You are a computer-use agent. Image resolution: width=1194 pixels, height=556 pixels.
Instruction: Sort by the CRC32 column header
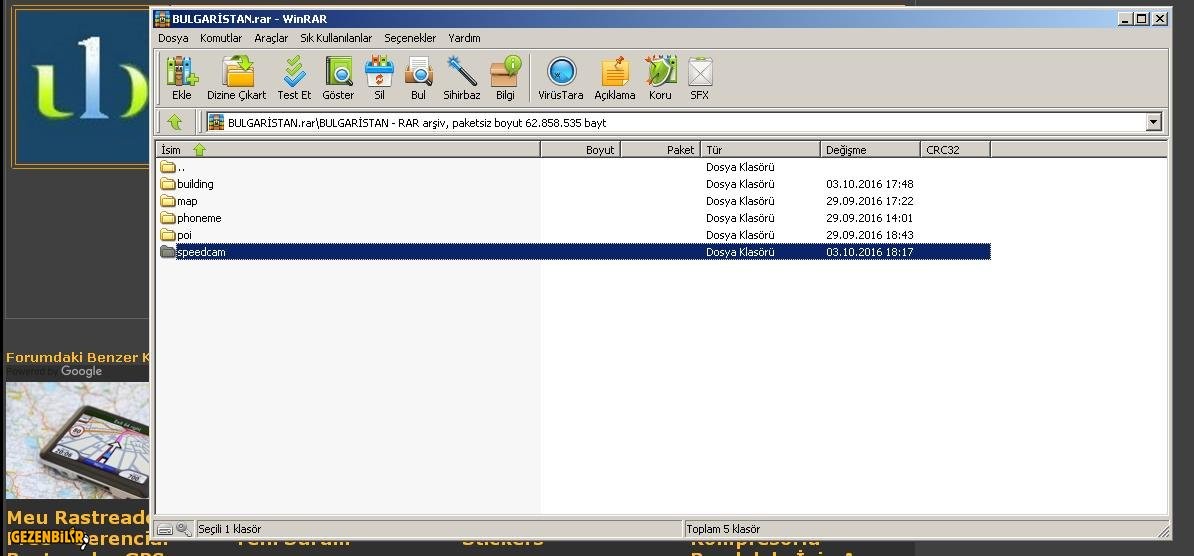[955, 150]
